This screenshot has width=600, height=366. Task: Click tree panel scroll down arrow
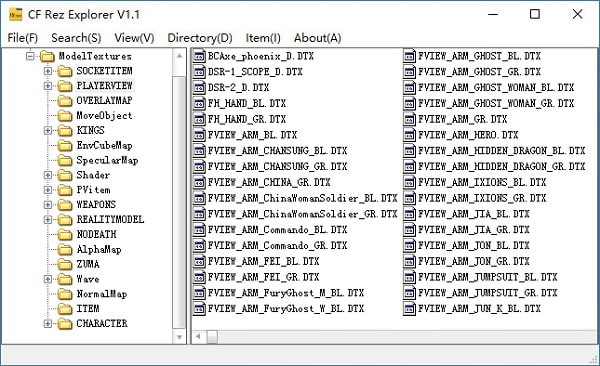[179, 337]
